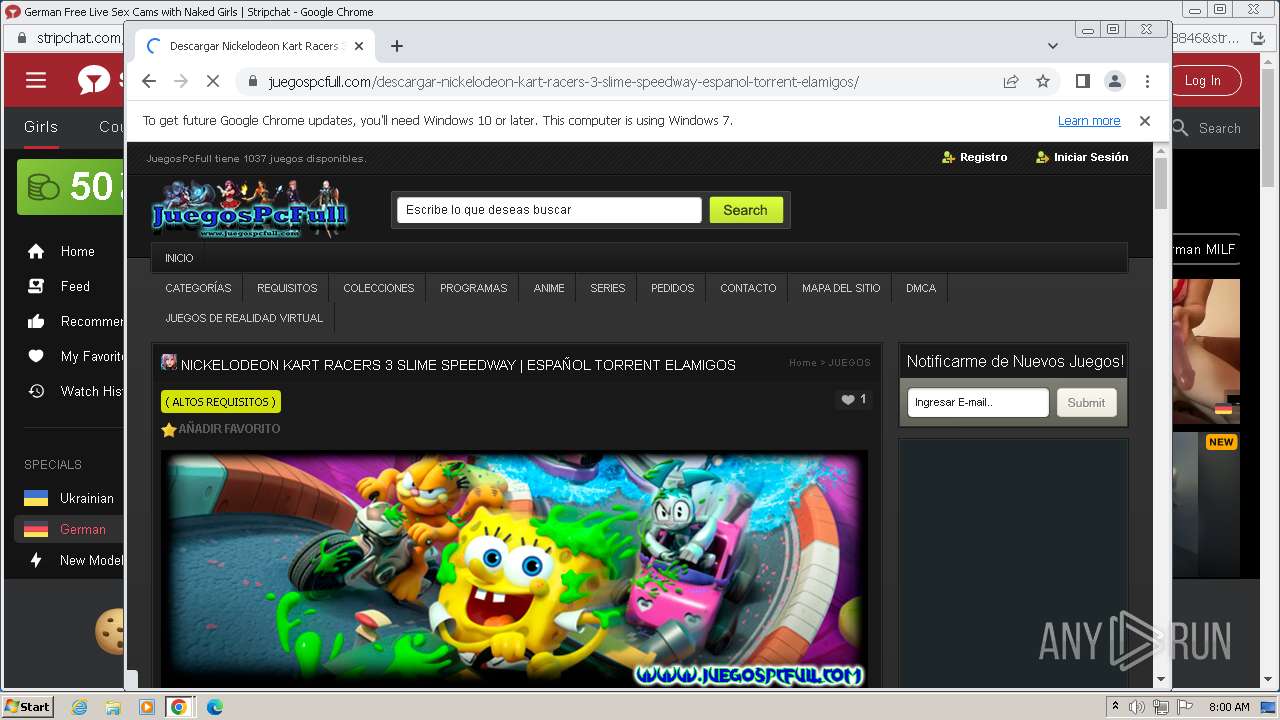
Task: Open media player taskbar icon
Action: click(146, 707)
